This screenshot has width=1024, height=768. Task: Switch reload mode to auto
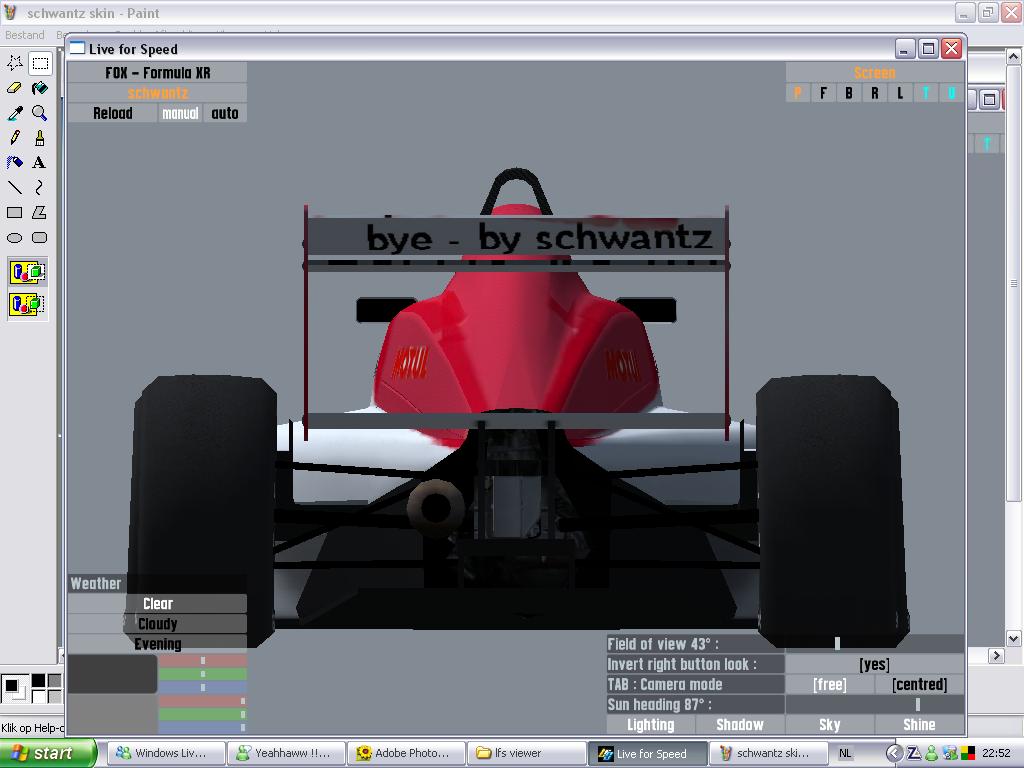225,113
